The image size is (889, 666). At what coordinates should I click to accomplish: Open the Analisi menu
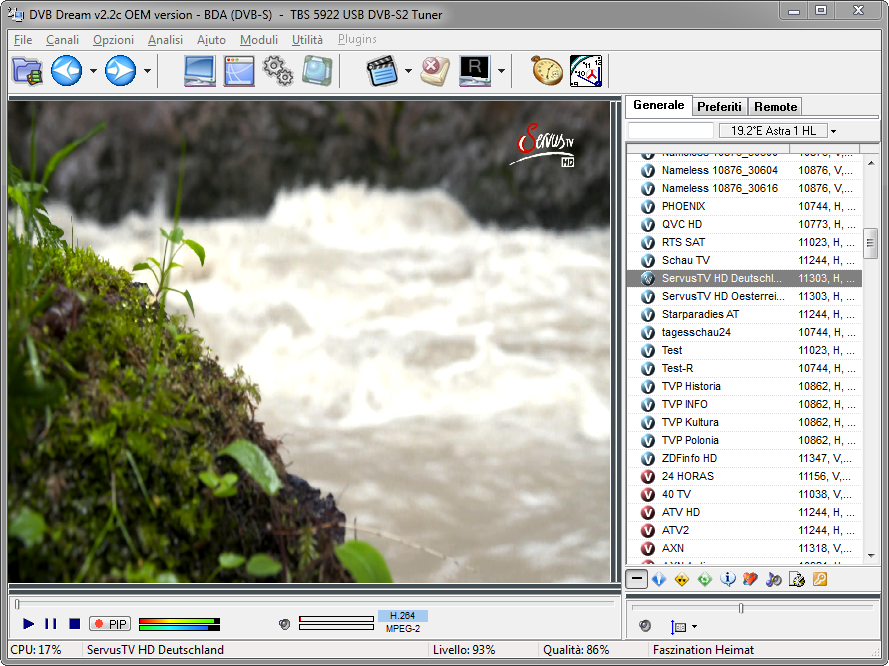click(165, 40)
